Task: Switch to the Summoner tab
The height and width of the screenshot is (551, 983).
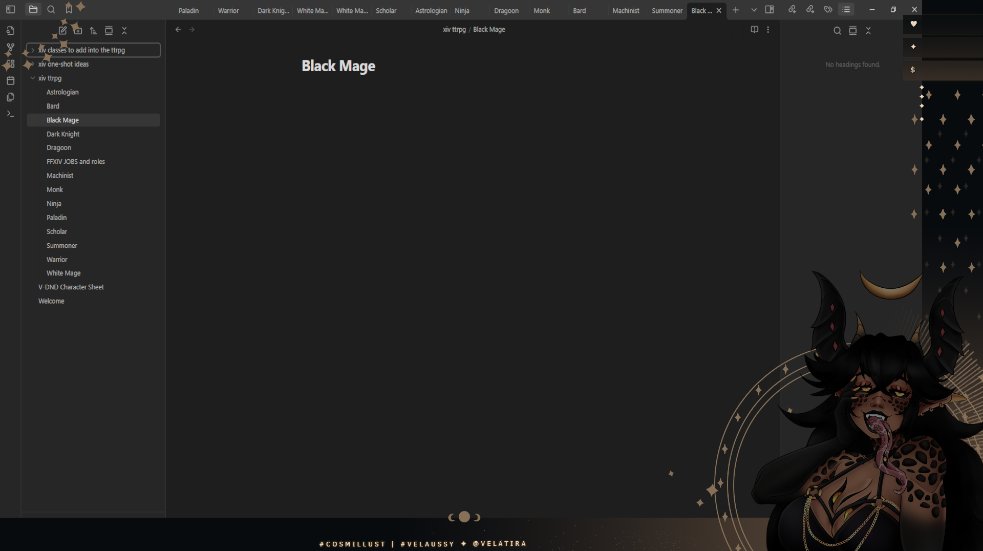Action: click(666, 11)
